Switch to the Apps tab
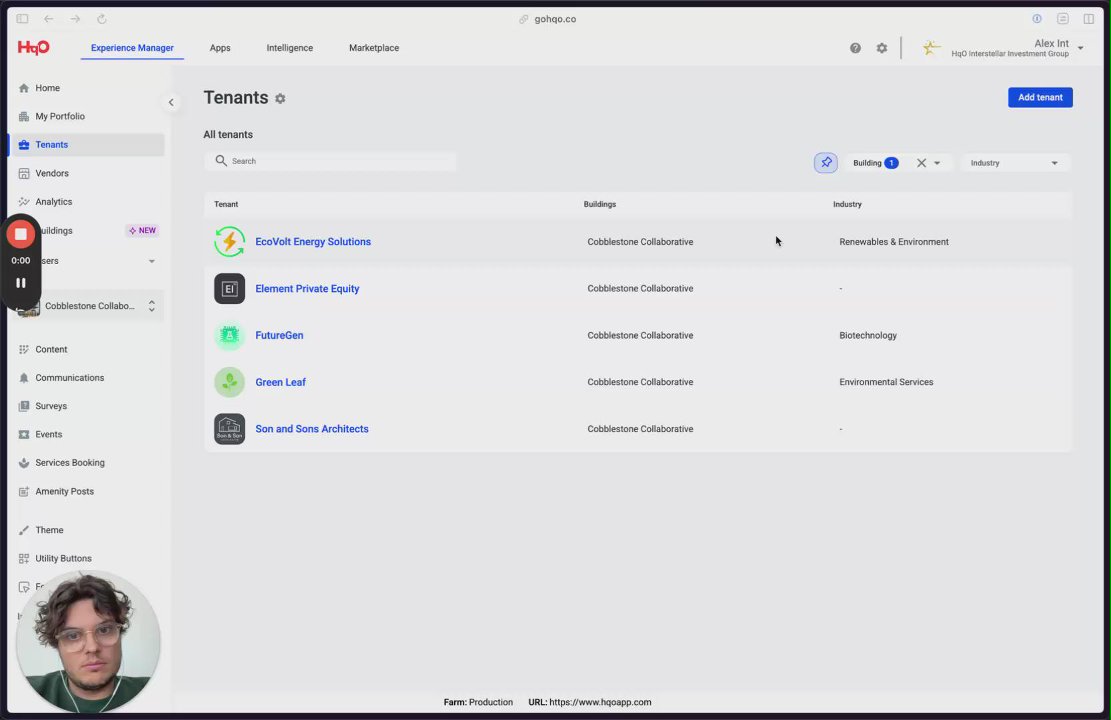The image size is (1111, 720). tap(220, 48)
